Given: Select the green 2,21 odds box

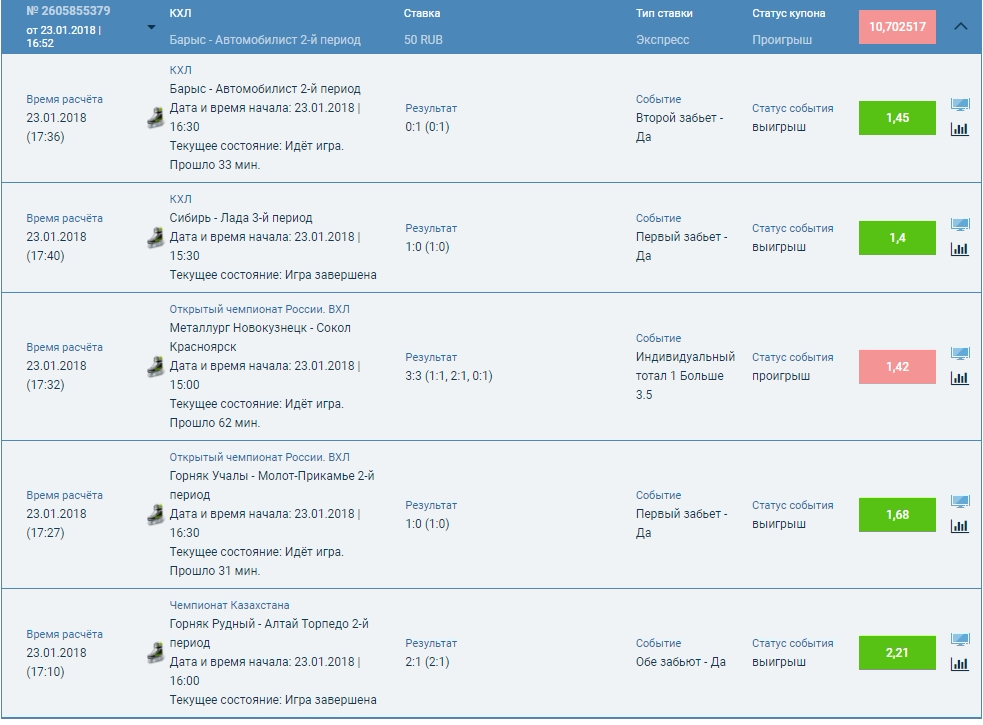Looking at the screenshot, I should 897,653.
